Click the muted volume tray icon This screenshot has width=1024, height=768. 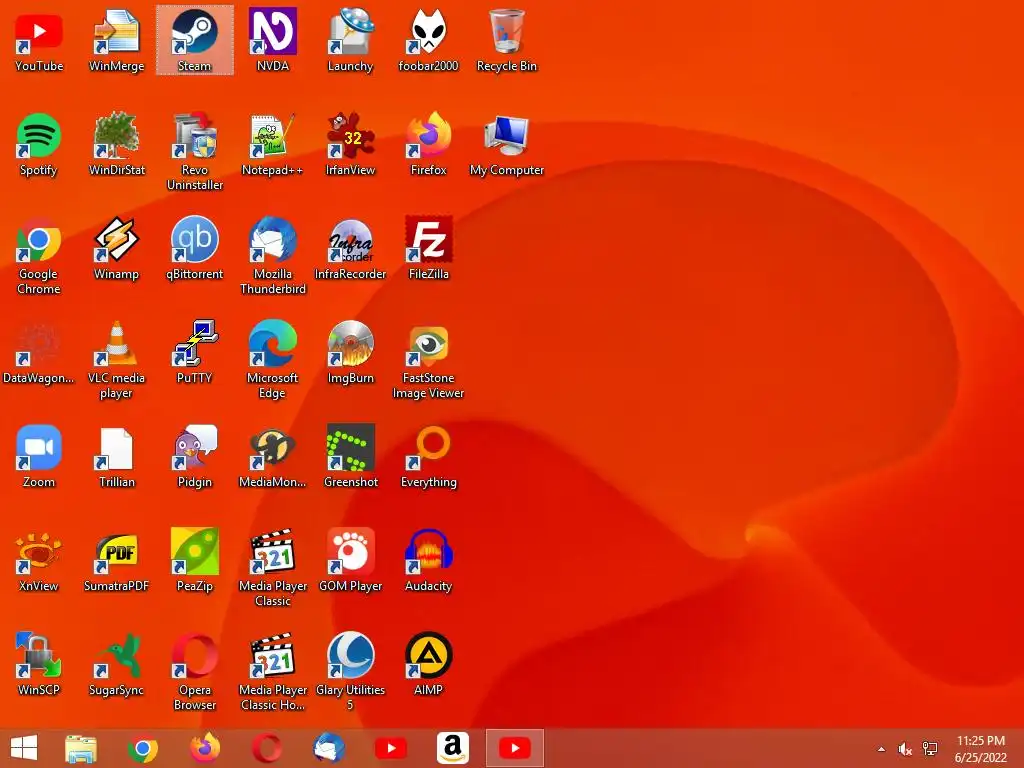(905, 749)
